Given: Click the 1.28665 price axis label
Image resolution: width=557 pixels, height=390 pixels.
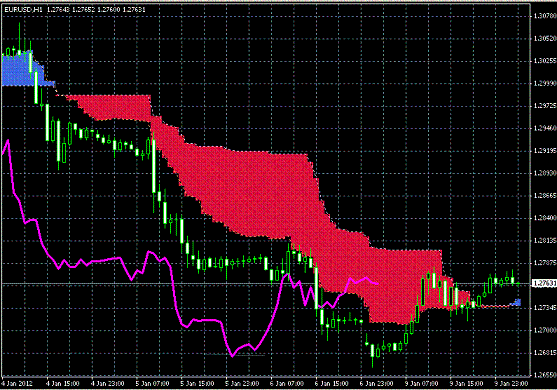Looking at the screenshot, I should [x=545, y=195].
